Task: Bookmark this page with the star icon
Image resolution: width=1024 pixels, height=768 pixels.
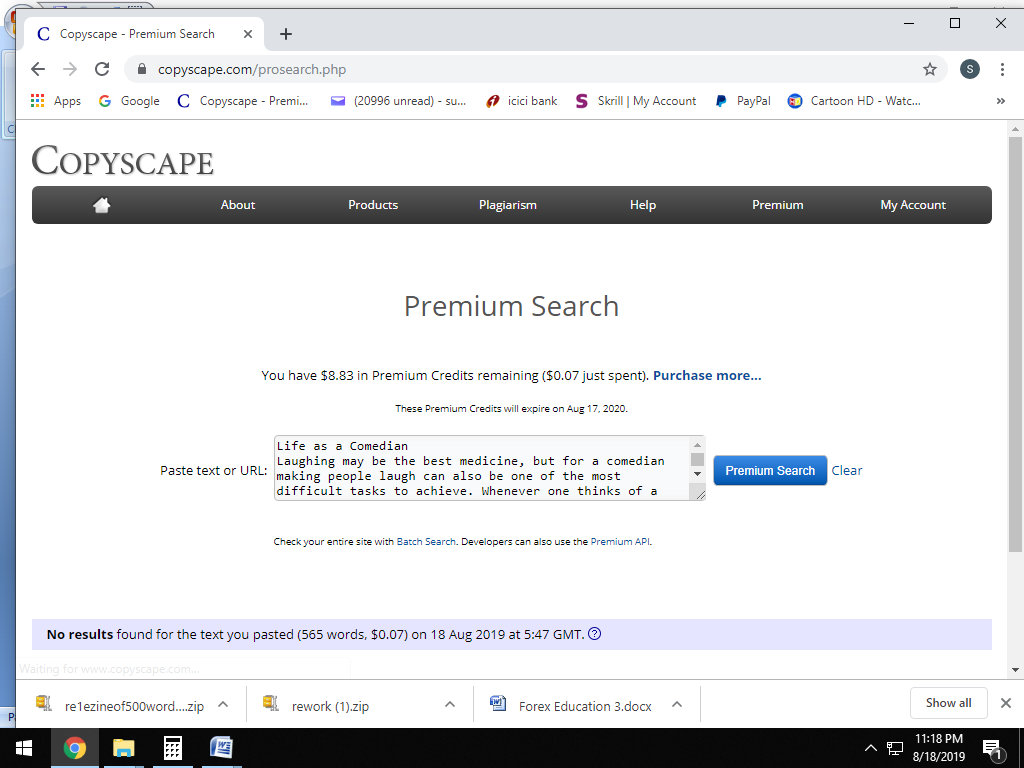Action: click(929, 69)
